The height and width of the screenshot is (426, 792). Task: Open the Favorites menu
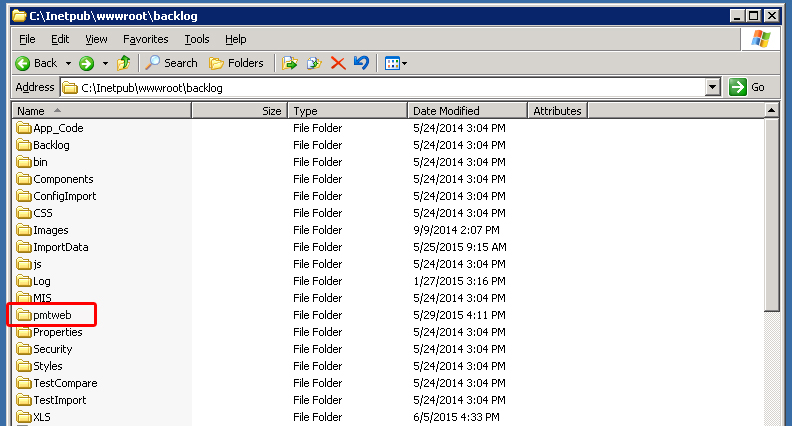pyautogui.click(x=145, y=39)
